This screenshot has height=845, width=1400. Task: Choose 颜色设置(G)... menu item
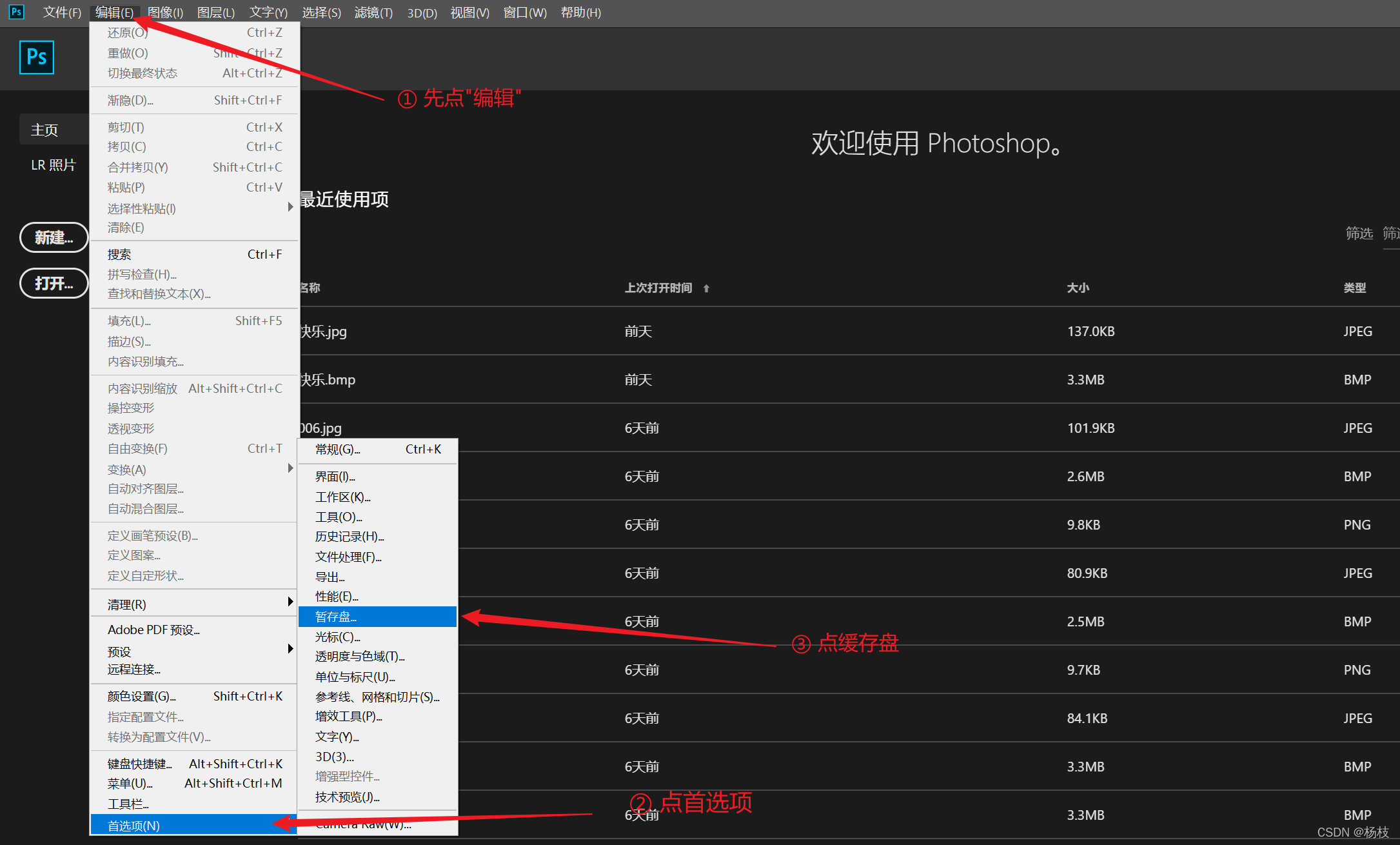tap(195, 696)
